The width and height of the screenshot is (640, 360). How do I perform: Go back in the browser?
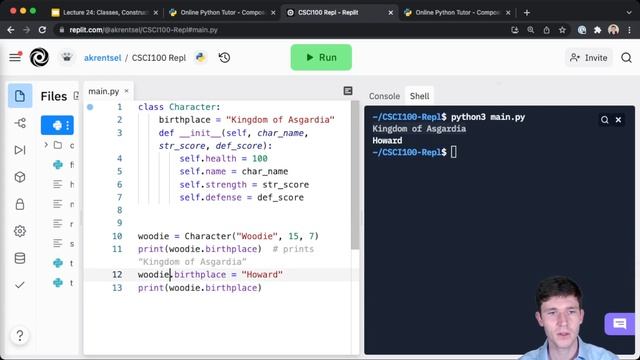click(11, 30)
